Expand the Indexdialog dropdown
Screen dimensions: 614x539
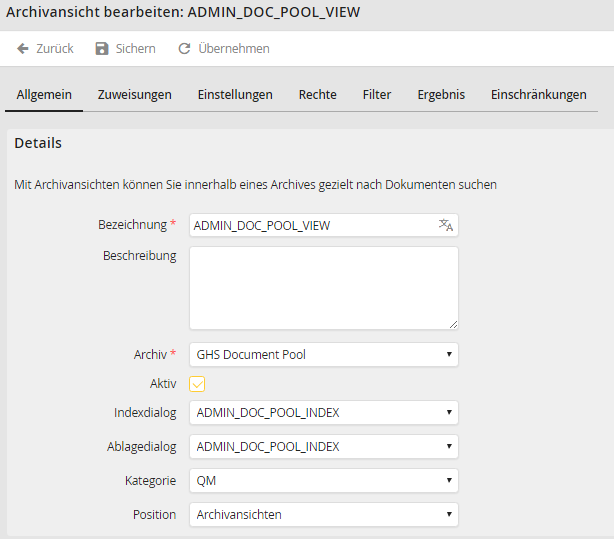click(323, 413)
